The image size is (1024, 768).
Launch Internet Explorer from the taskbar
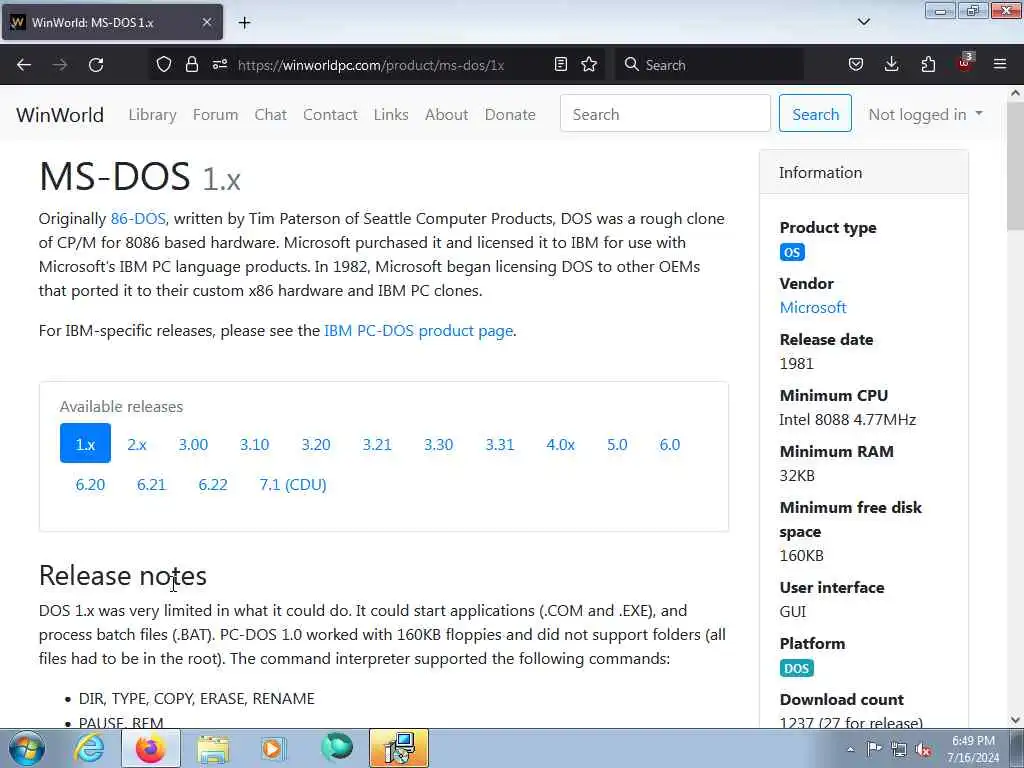[89, 748]
